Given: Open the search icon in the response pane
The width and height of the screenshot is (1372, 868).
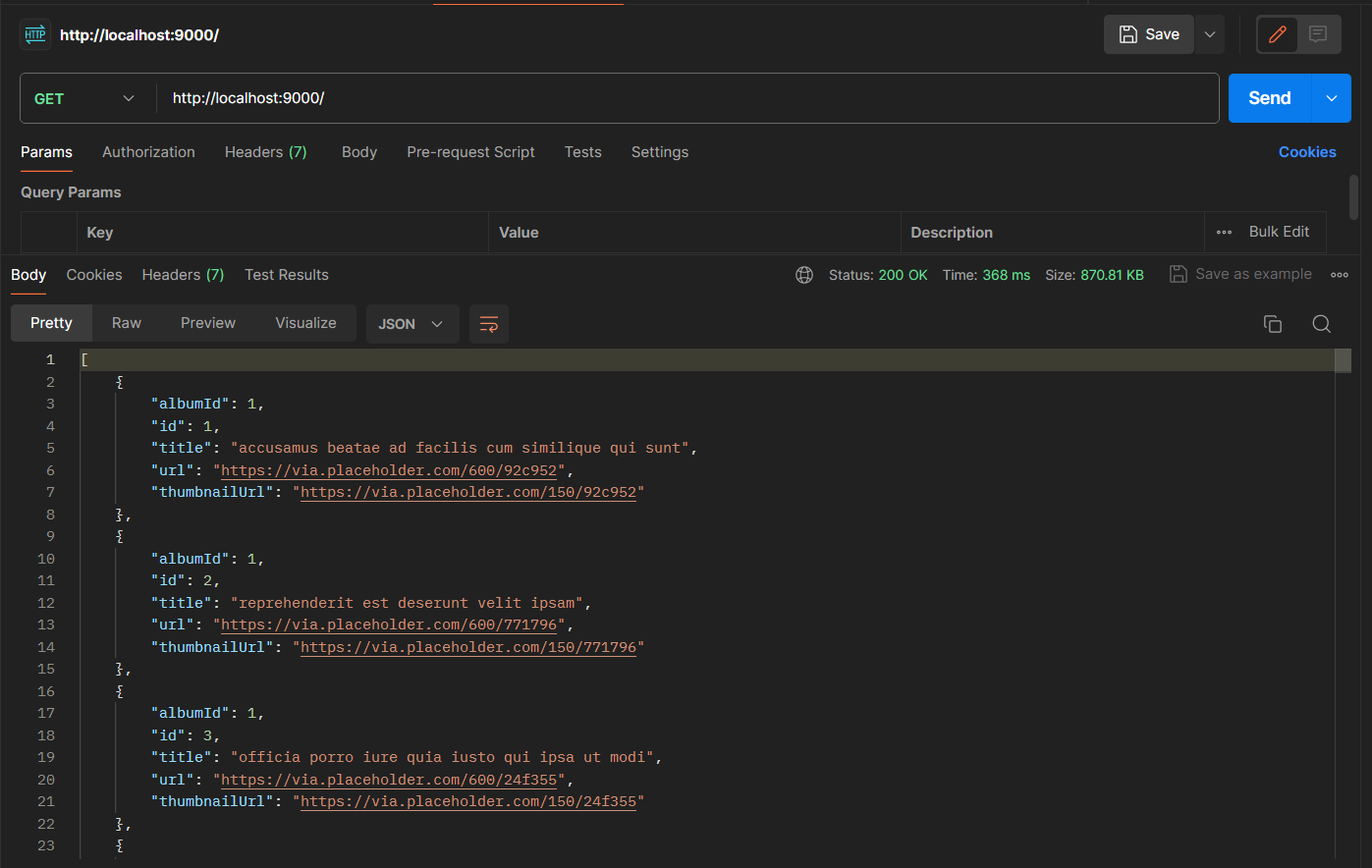Looking at the screenshot, I should click(1321, 323).
